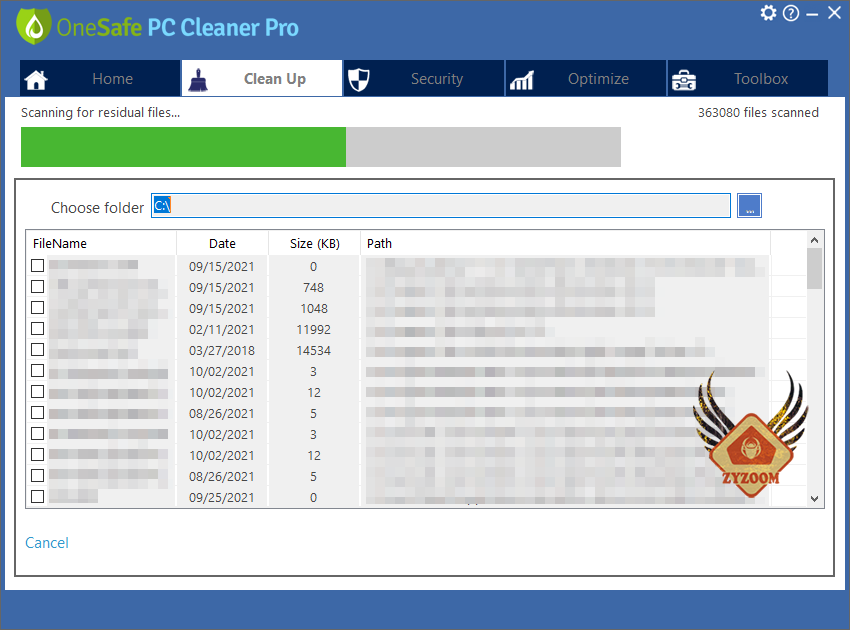This screenshot has width=850, height=630.
Task: Open the help question mark icon
Action: (x=791, y=13)
